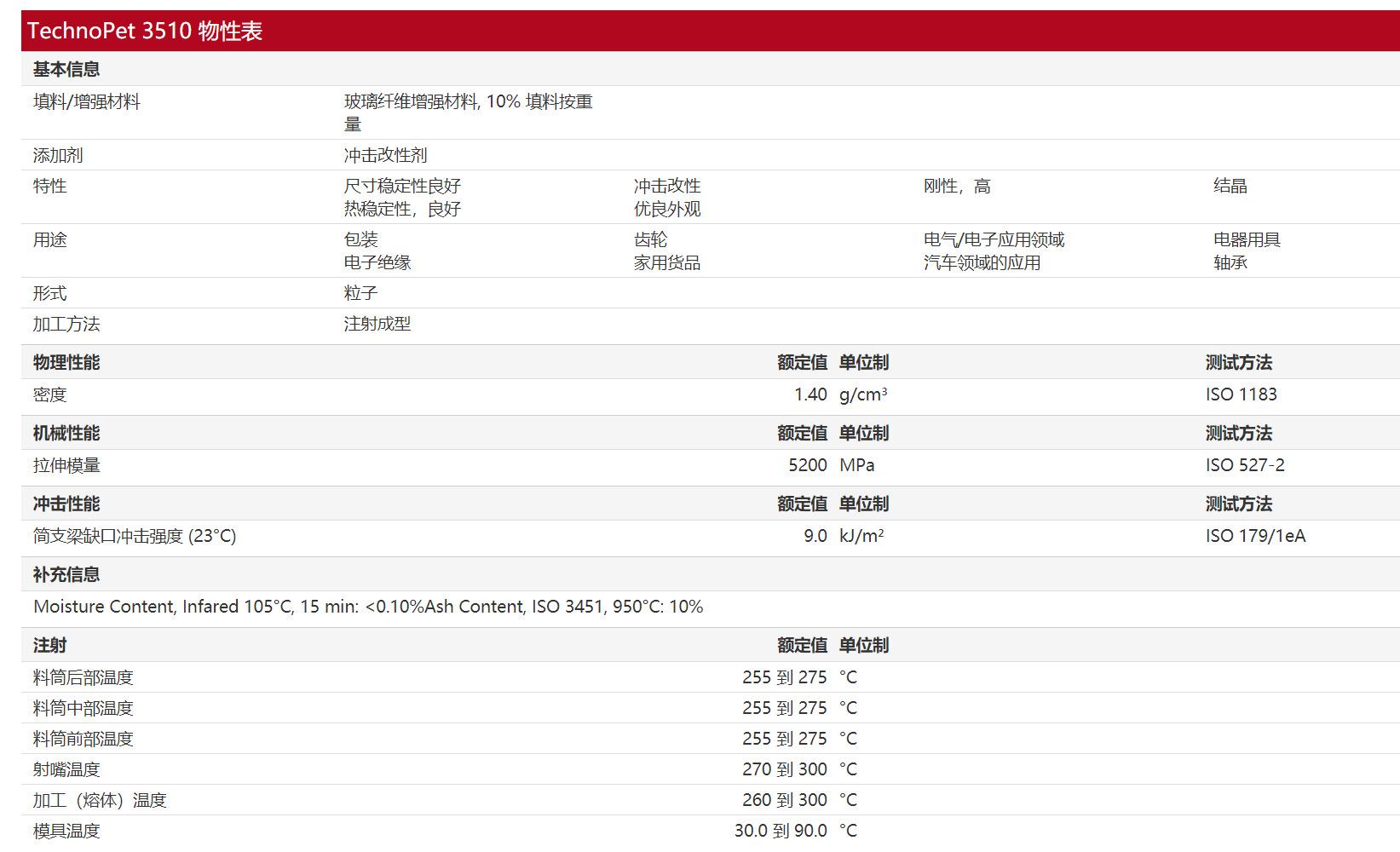Select the 射嘴温度 row label
Screen dimensions: 1400x852
coord(66,769)
